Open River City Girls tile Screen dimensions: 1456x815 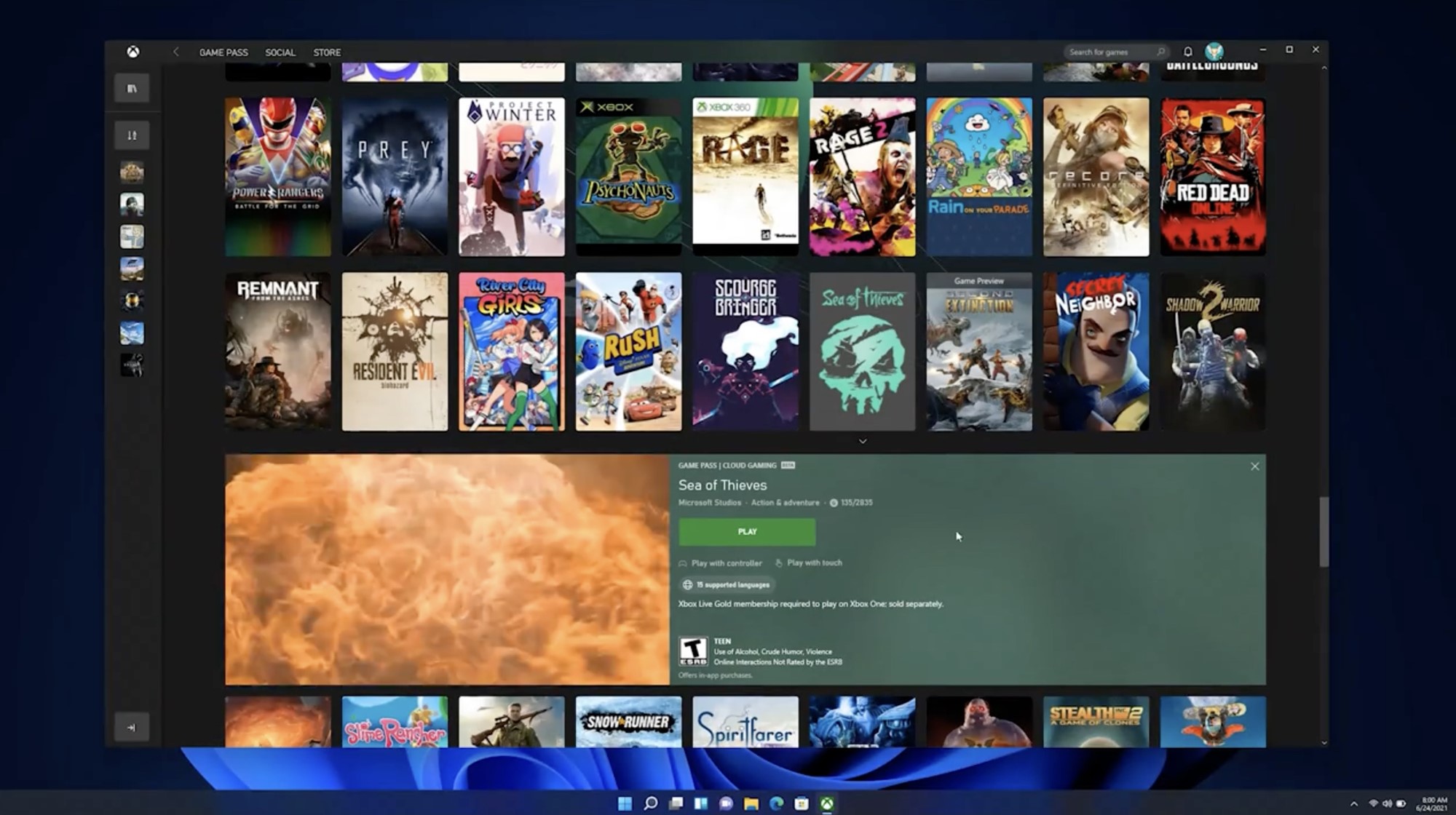point(512,351)
